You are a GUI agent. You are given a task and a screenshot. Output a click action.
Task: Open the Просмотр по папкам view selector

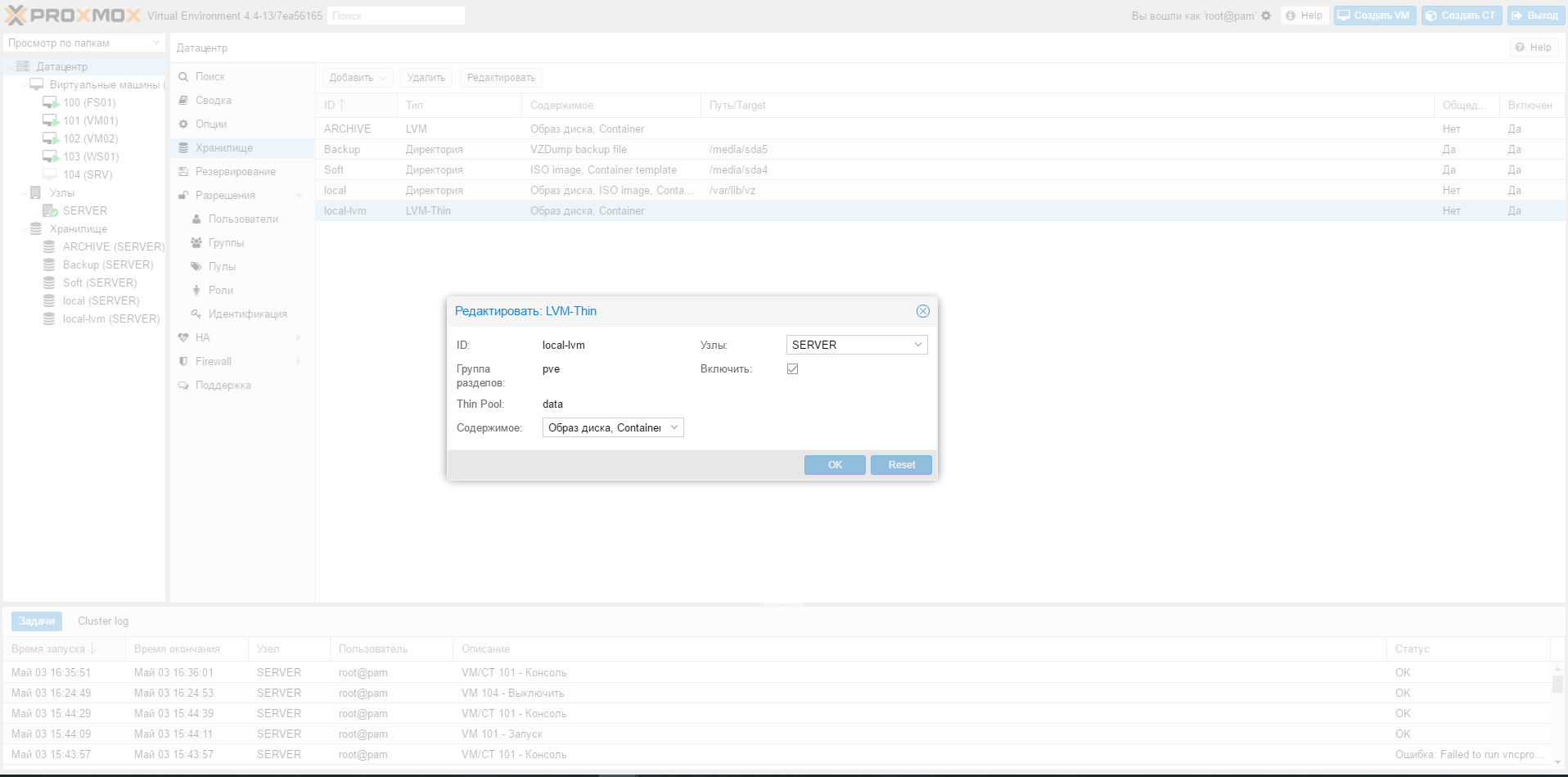tap(84, 43)
